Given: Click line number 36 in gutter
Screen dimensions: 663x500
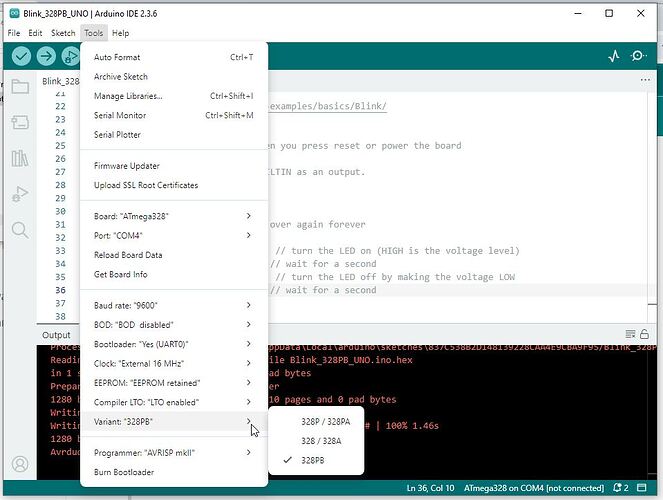Looking at the screenshot, I should tap(60, 290).
